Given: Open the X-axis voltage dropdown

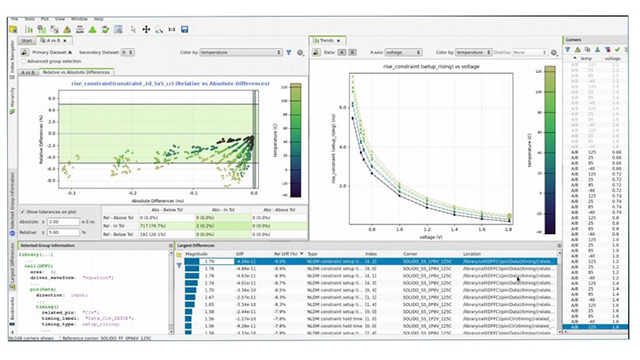Looking at the screenshot, I should pyautogui.click(x=403, y=52).
